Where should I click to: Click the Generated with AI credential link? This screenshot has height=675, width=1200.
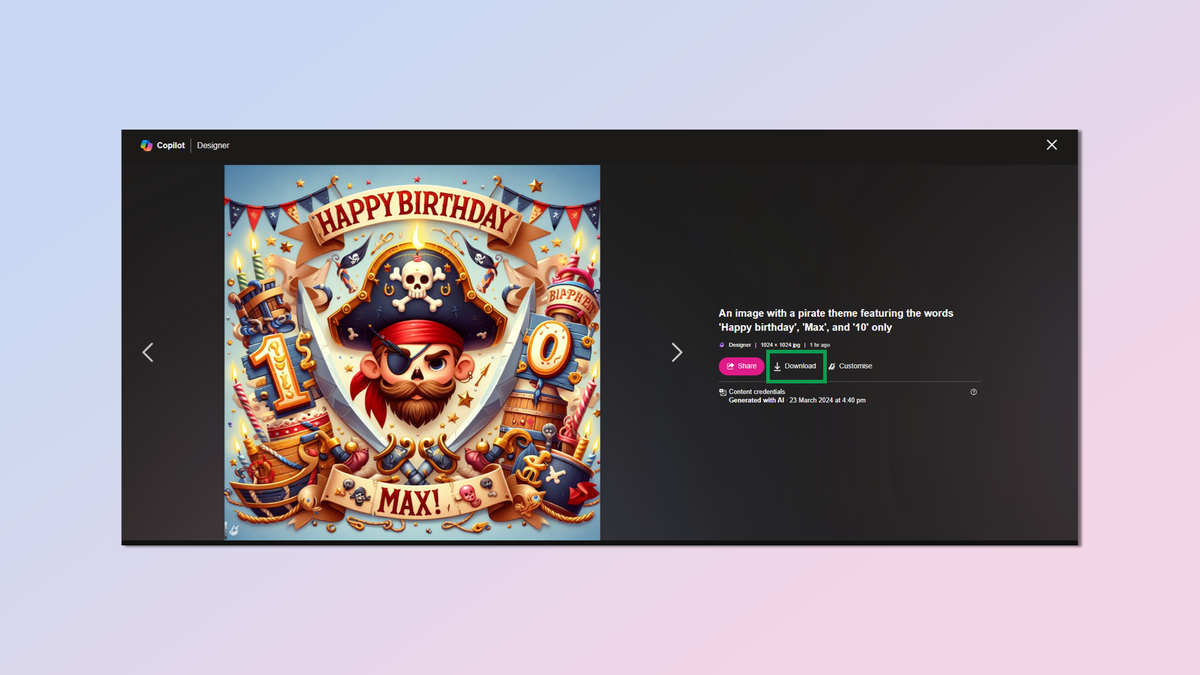coord(752,398)
